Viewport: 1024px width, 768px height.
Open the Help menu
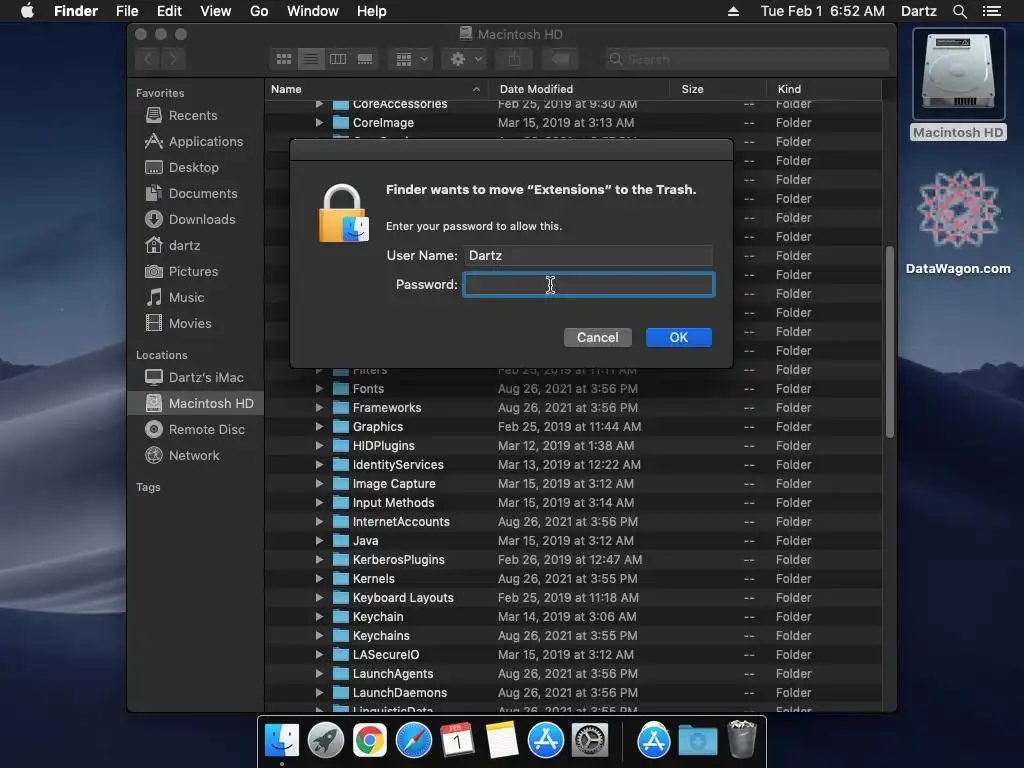372,11
